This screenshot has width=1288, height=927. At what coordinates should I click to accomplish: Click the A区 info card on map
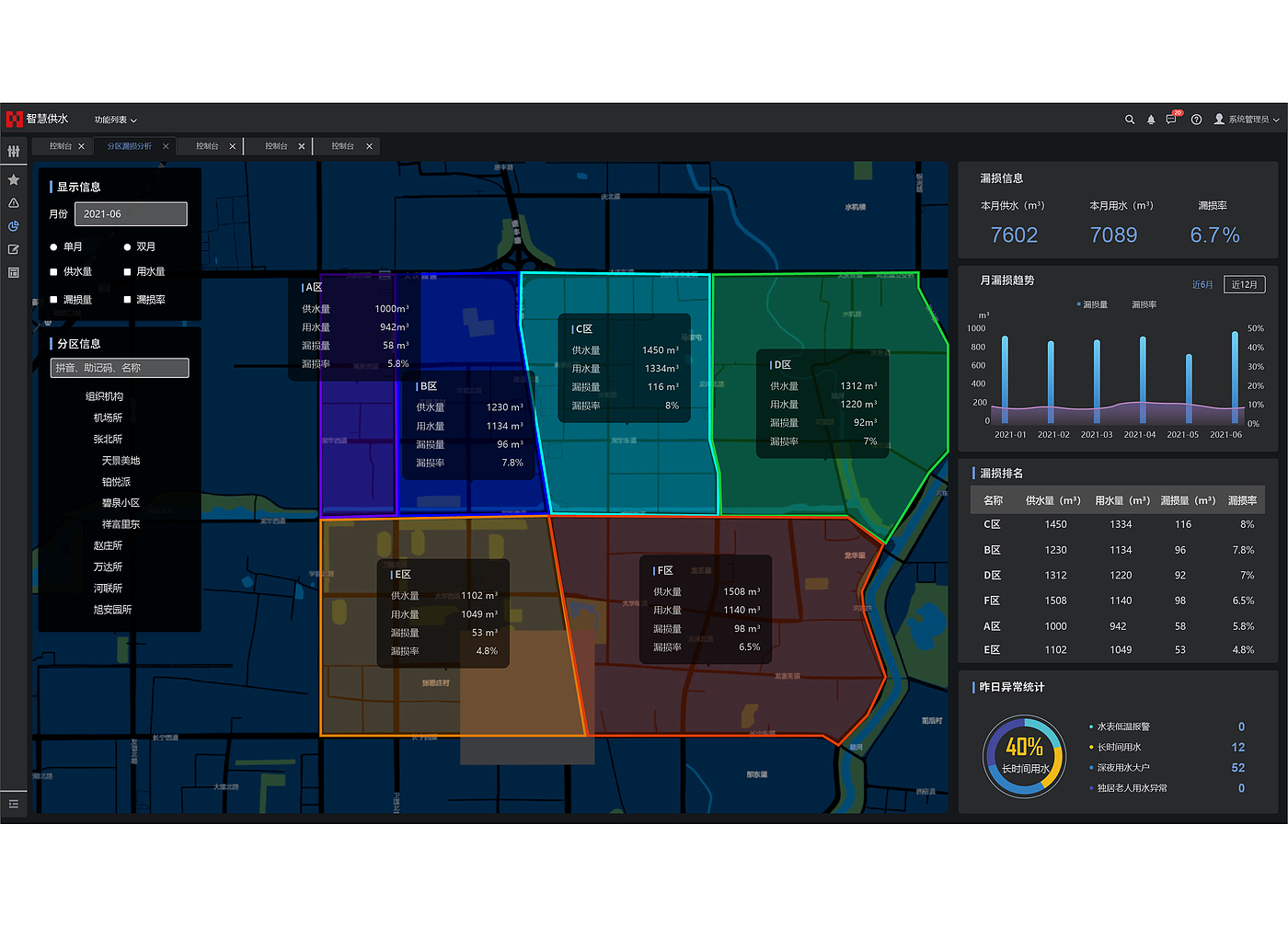coord(355,326)
